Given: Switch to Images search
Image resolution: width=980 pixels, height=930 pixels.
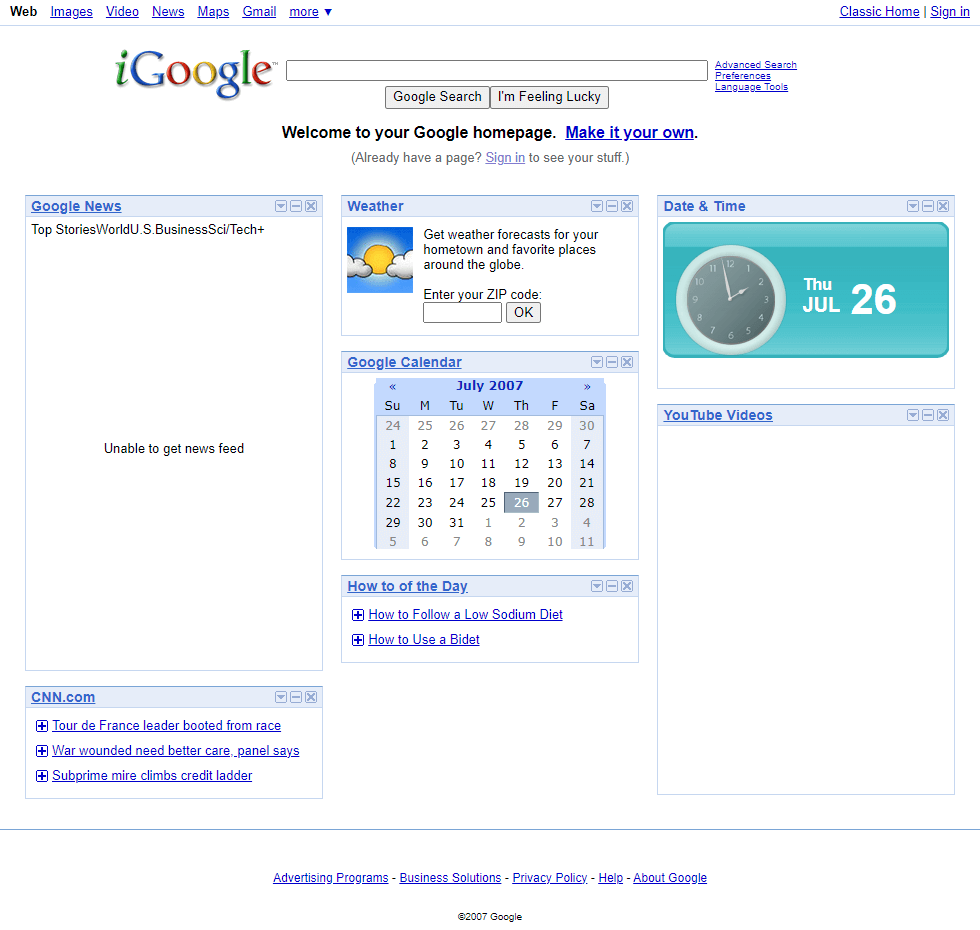Looking at the screenshot, I should point(71,12).
